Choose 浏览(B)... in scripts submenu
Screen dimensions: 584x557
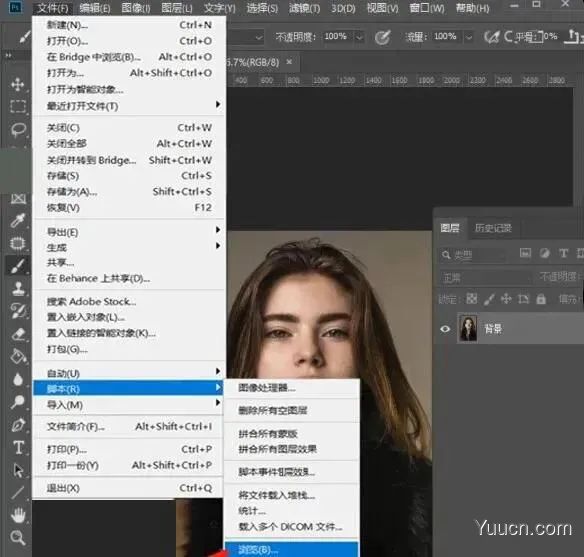pyautogui.click(x=292, y=550)
